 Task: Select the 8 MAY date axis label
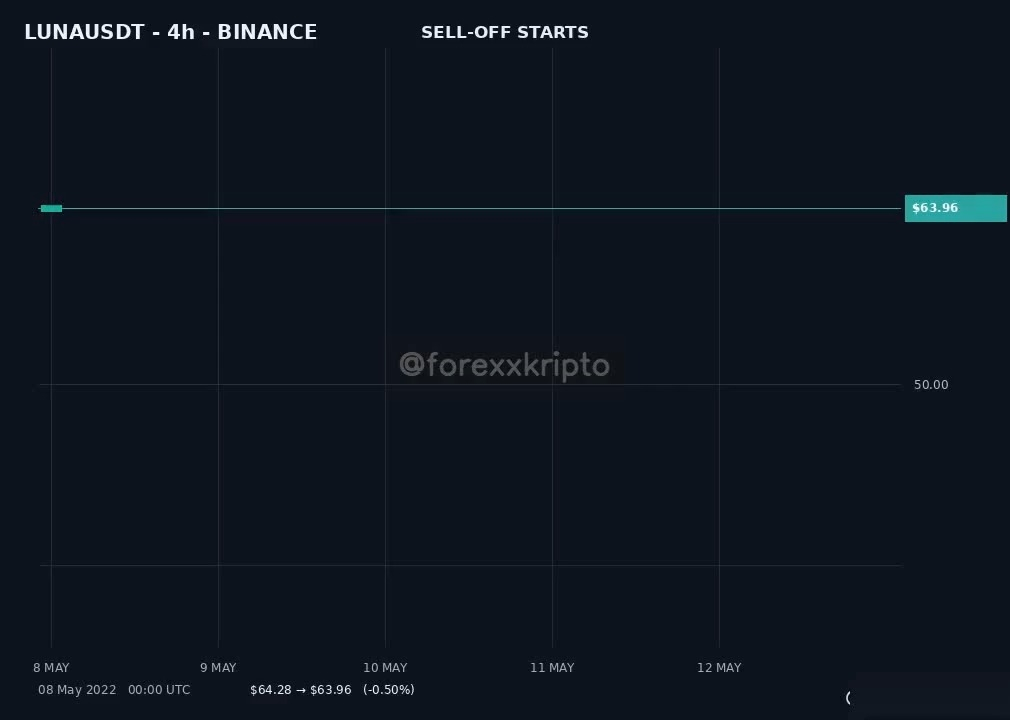coord(51,668)
